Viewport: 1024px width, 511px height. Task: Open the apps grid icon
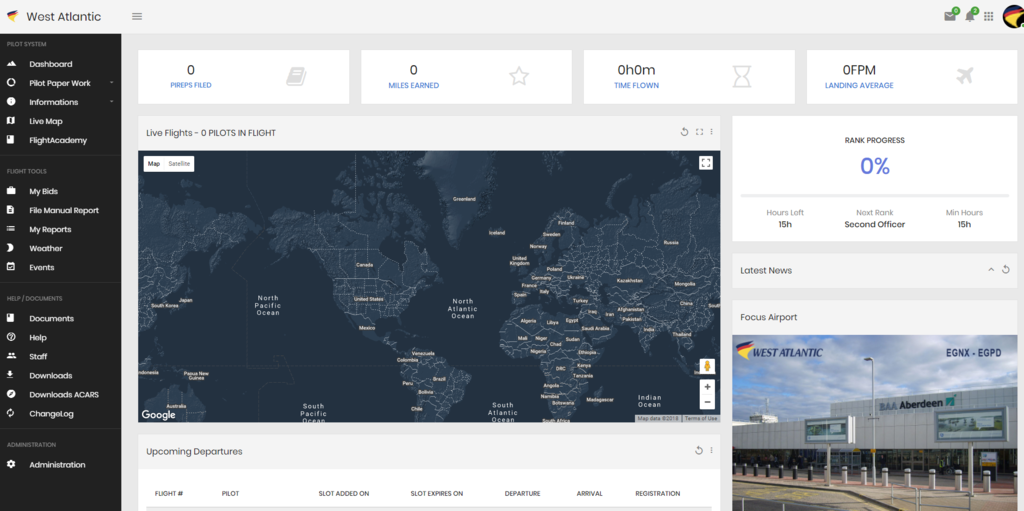tap(989, 16)
